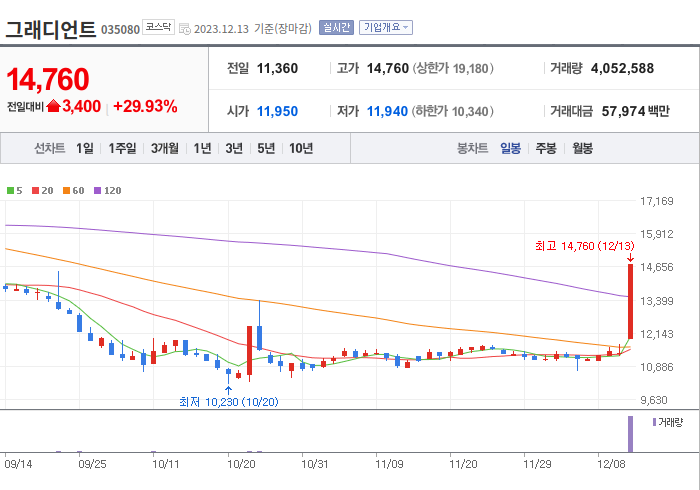This screenshot has width=700, height=490.
Task: Click the red up-arrow change icon
Action: (53, 106)
